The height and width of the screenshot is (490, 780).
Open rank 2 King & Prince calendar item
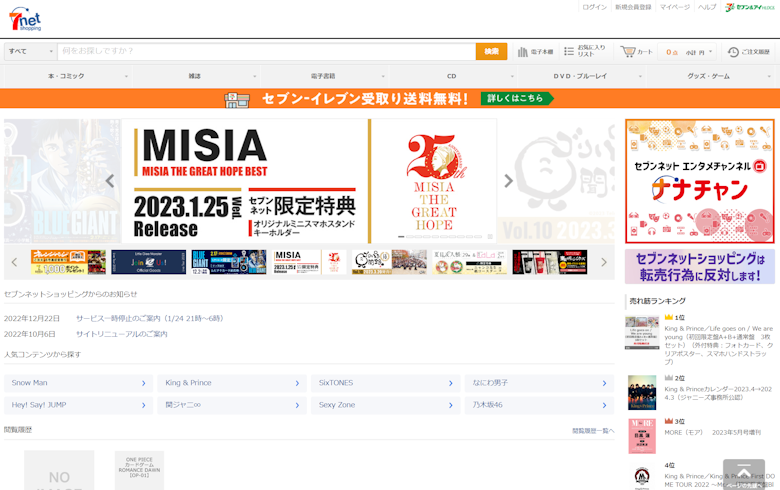click(x=718, y=393)
